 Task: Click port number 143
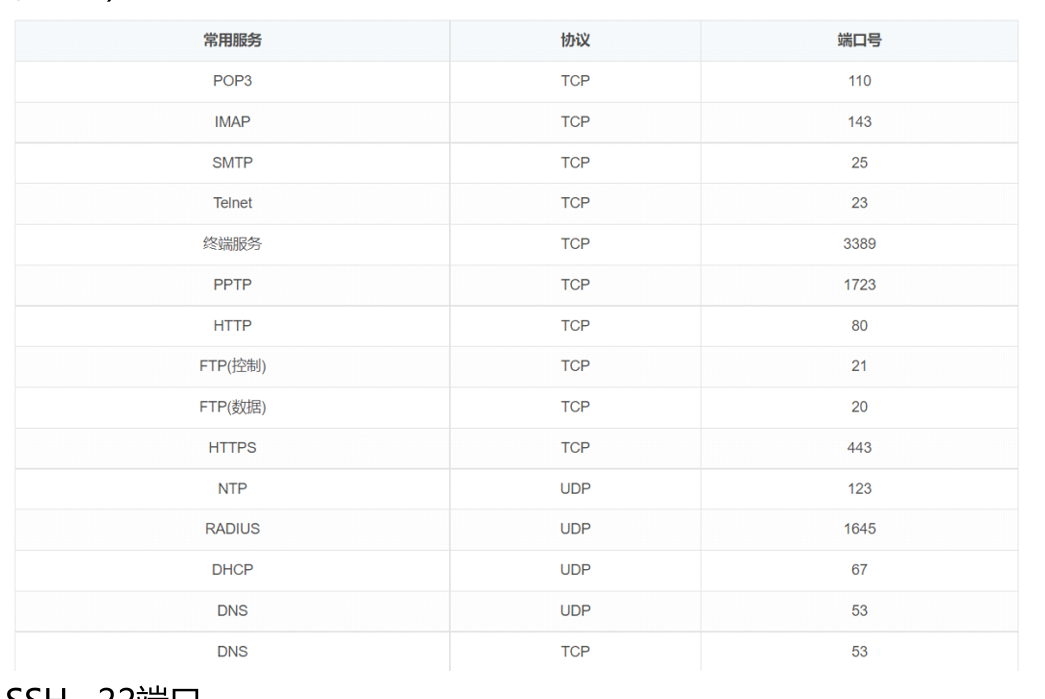[x=859, y=122]
